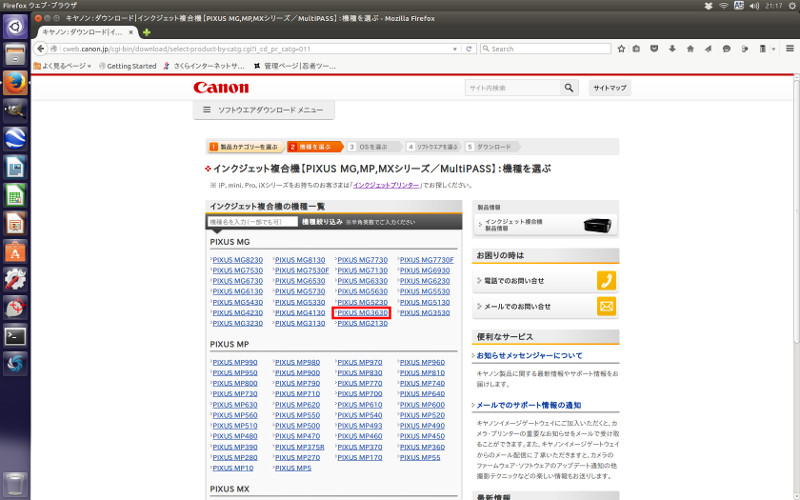This screenshot has height=500, width=800.
Task: Open the インクジェット複合機 製品情報 printer thumbnail
Action: [597, 225]
